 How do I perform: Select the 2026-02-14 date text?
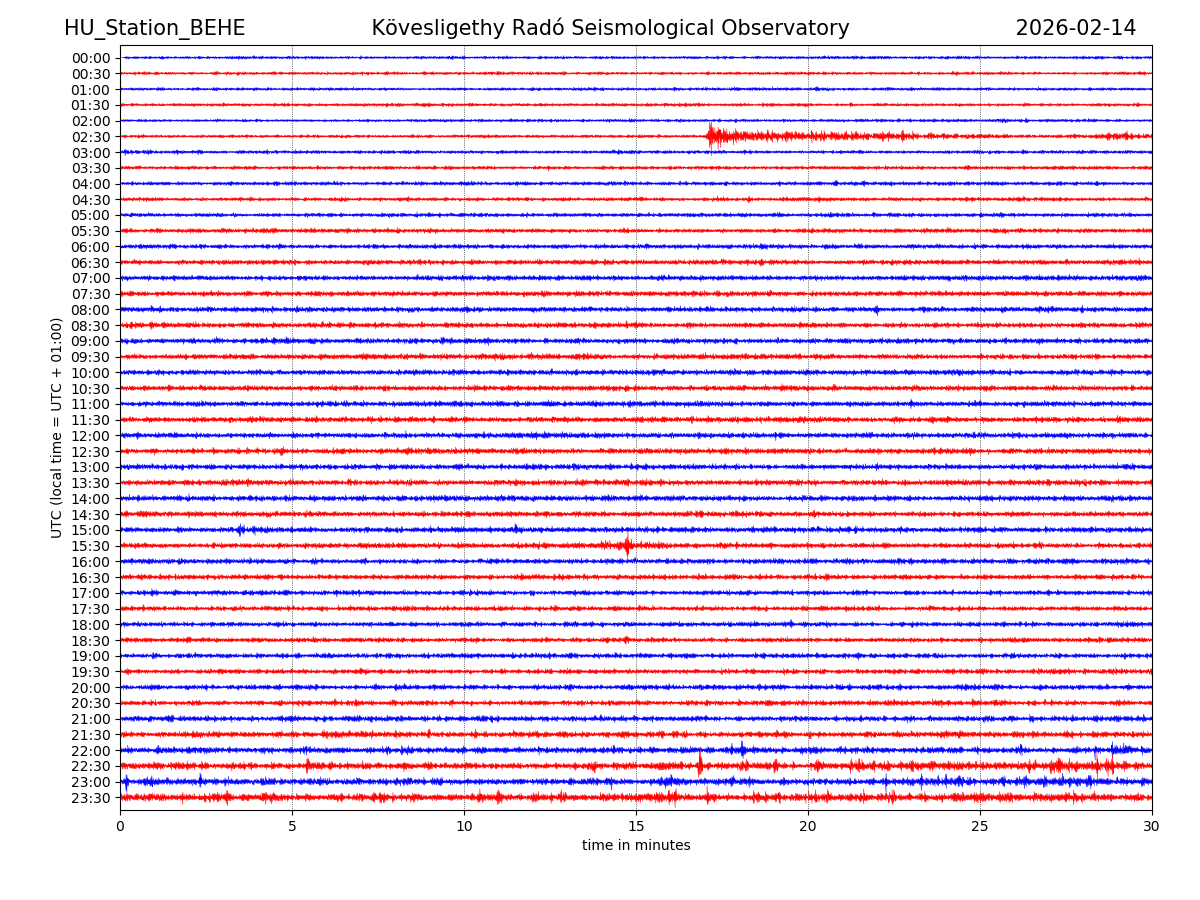pos(1075,29)
